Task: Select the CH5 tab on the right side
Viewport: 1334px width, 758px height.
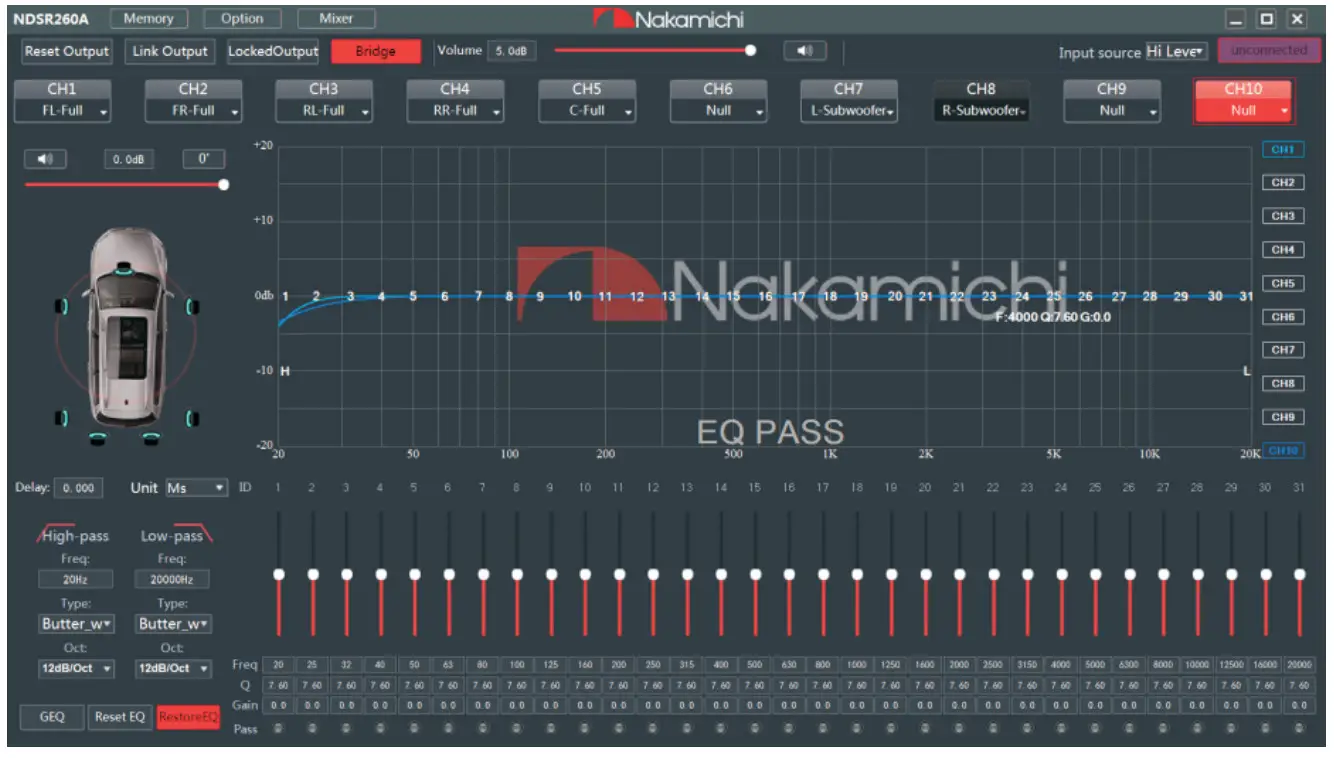Action: coord(1283,283)
